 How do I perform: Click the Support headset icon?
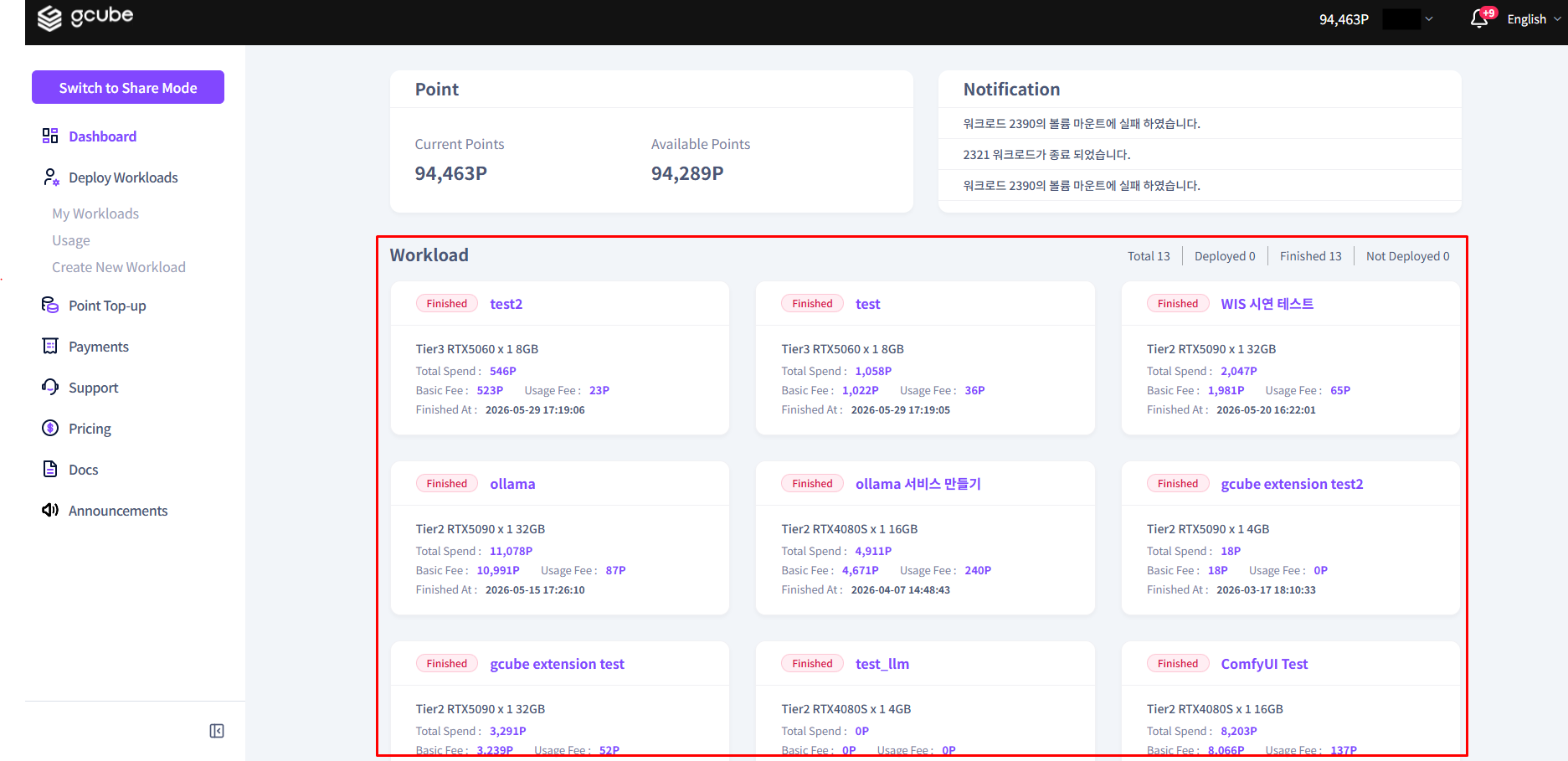pyautogui.click(x=50, y=387)
